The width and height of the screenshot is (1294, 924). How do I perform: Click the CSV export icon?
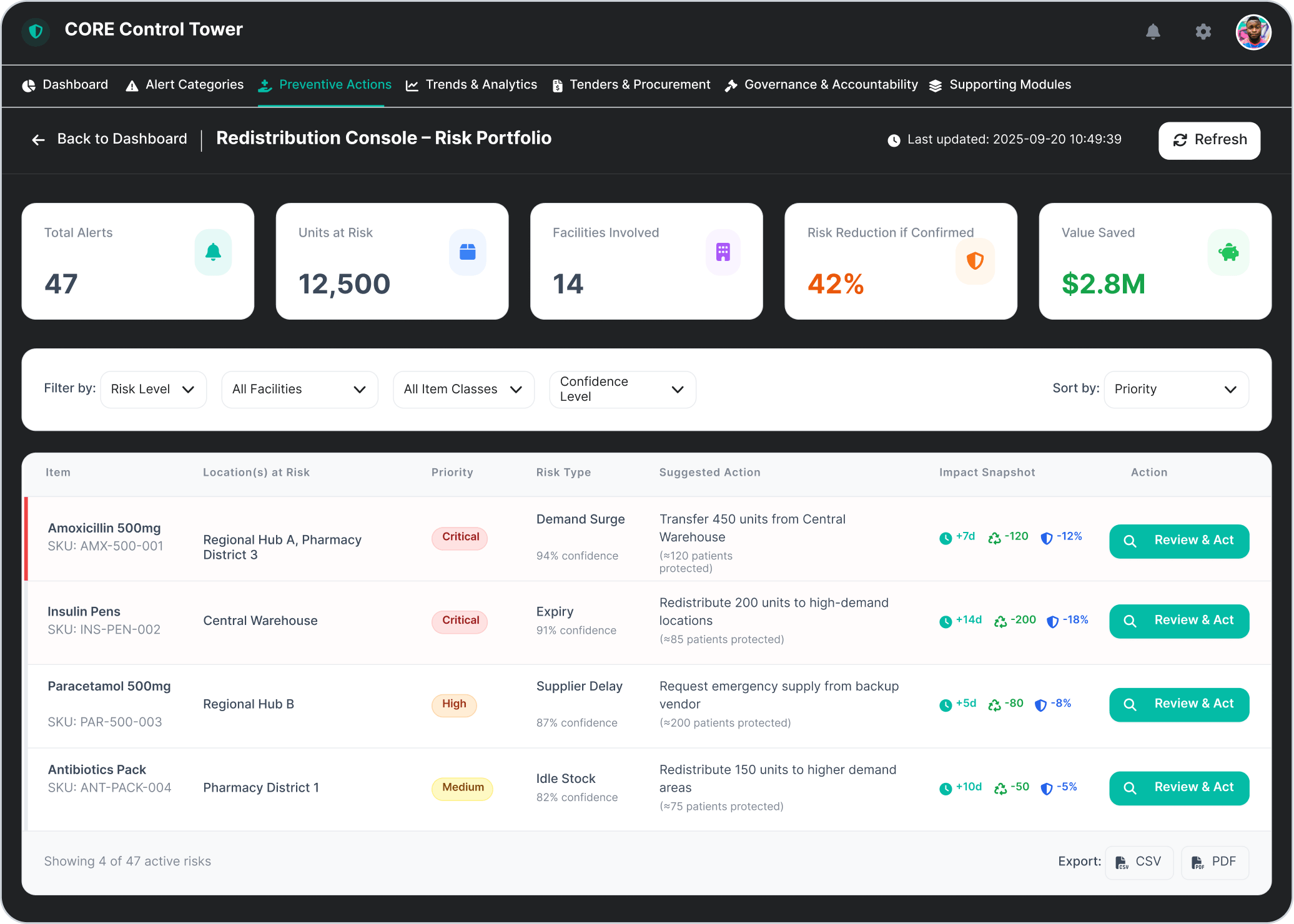point(1122,862)
